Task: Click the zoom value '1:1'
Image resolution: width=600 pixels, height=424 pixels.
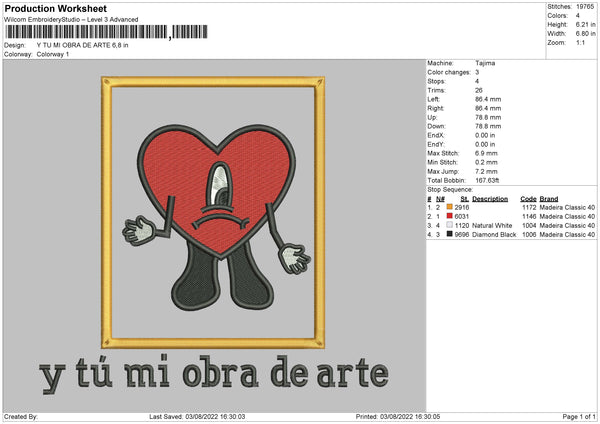Action: click(580, 42)
